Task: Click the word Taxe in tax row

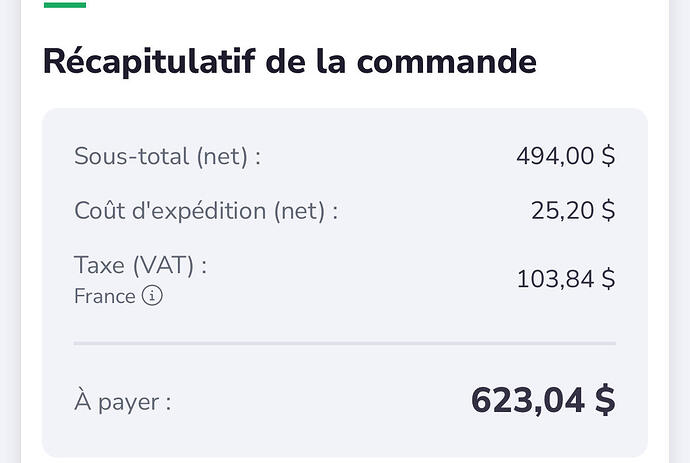Action: [99, 265]
